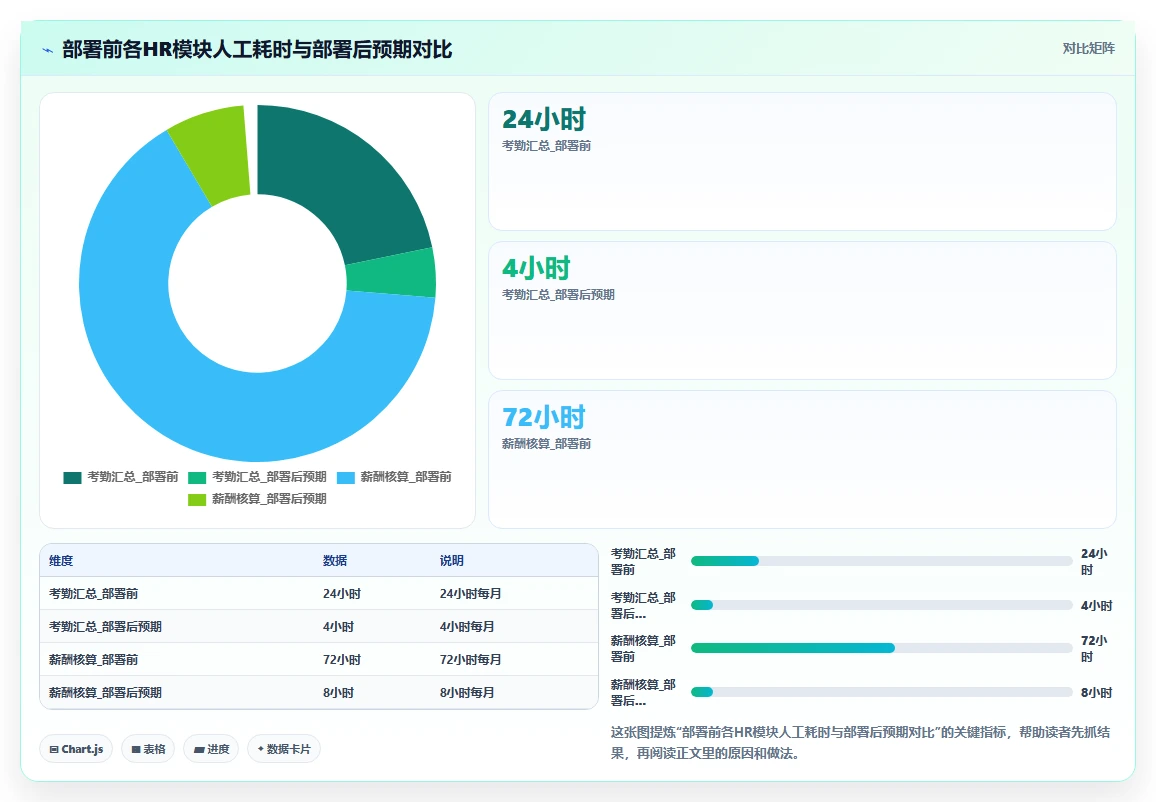Click the 数据卡片 tag chip

[284, 749]
